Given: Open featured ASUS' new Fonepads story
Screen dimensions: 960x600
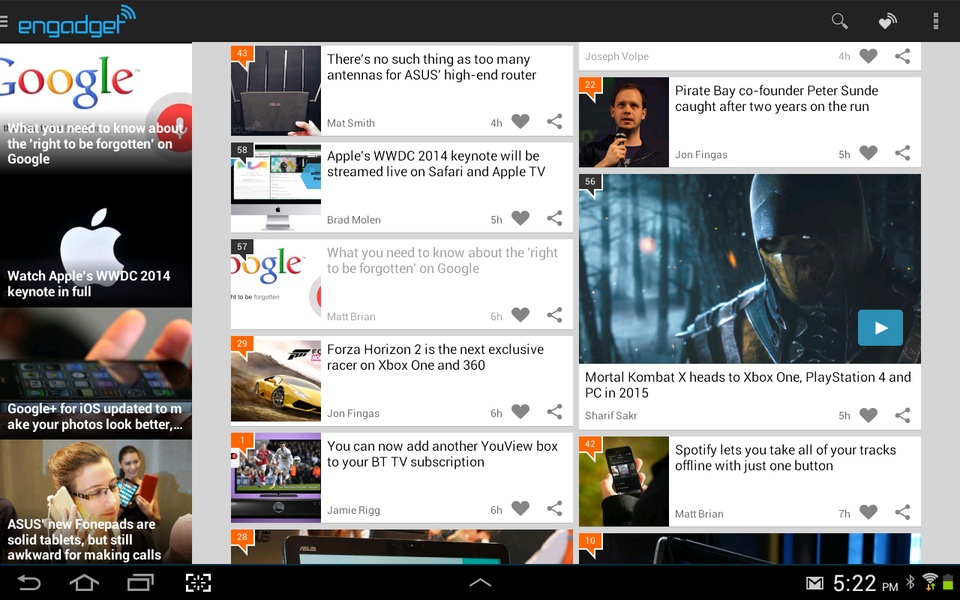Looking at the screenshot, I should (x=96, y=502).
